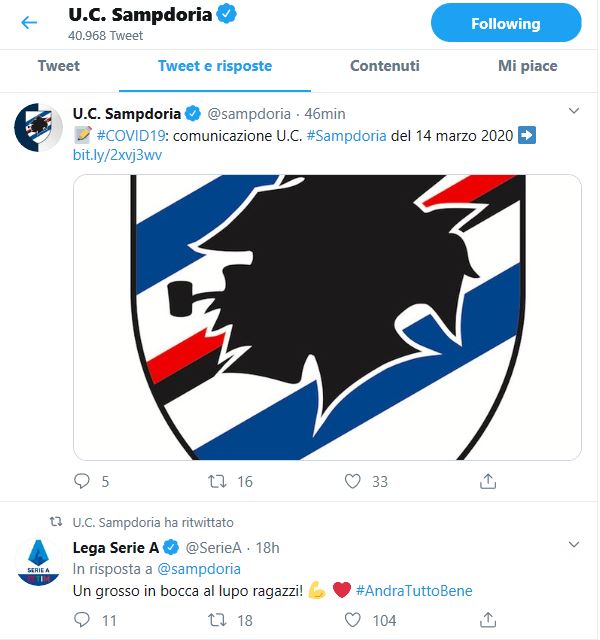Expand the Sampdoria tweet options chevron

tap(573, 110)
